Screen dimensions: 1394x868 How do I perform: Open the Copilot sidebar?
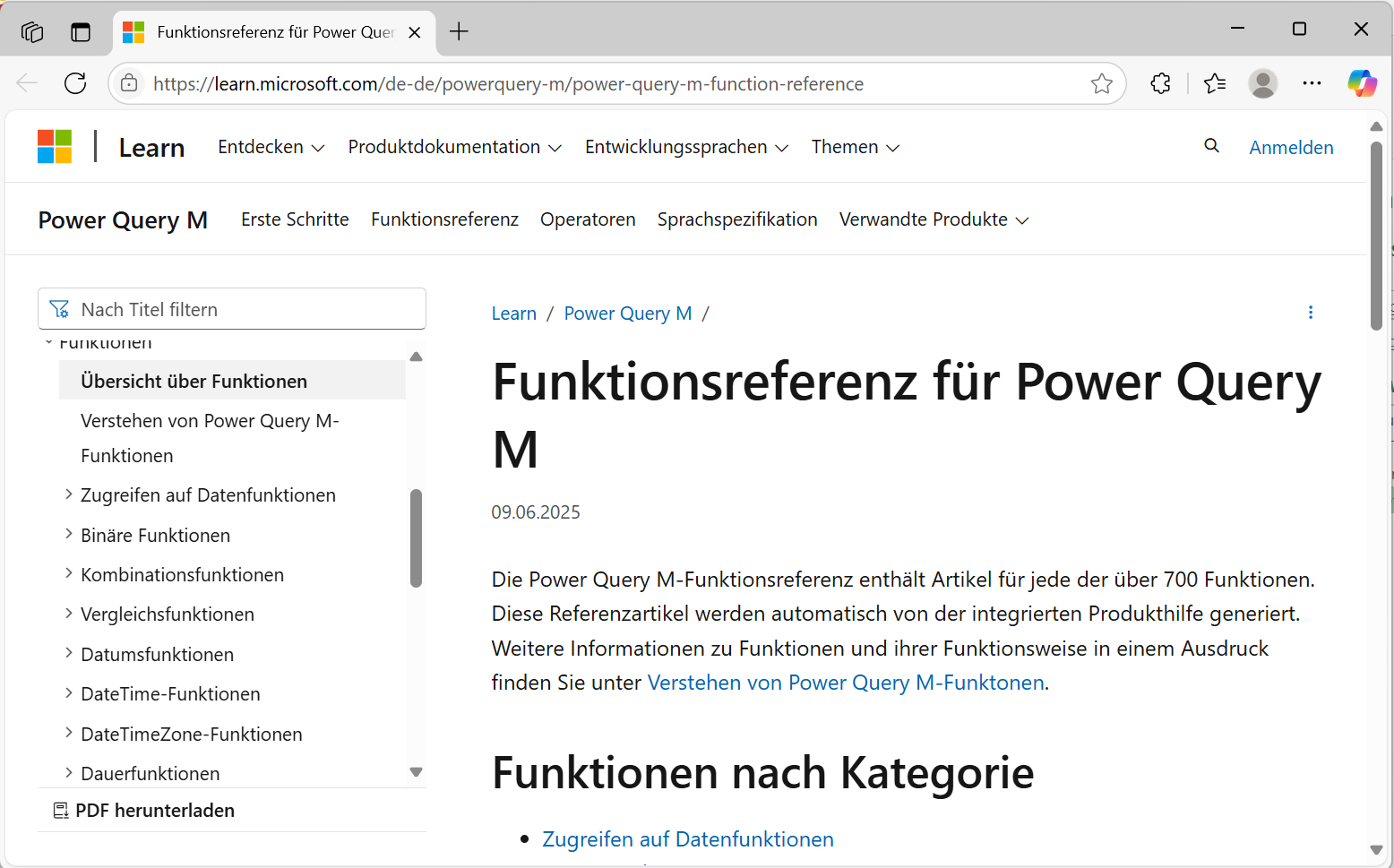click(1362, 83)
